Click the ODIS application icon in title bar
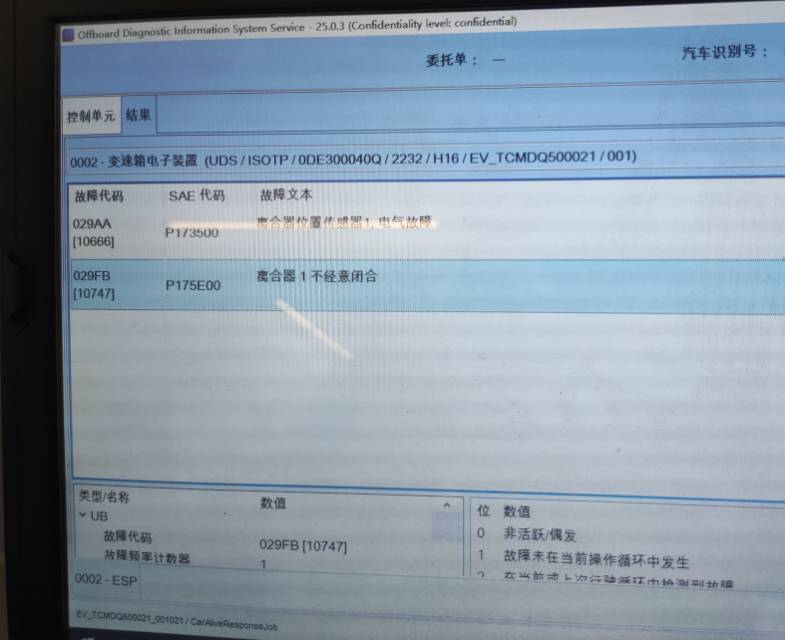Image resolution: width=785 pixels, height=640 pixels. pos(68,35)
